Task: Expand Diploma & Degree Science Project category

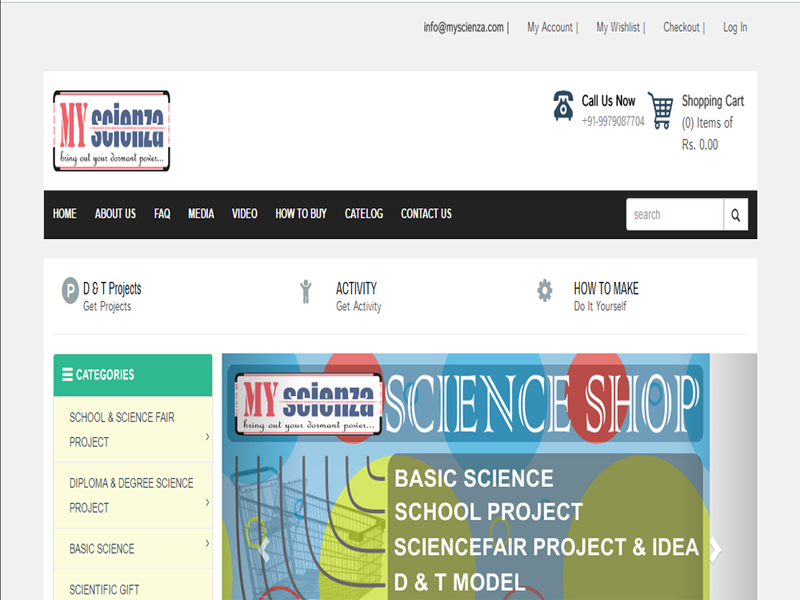Action: pos(207,502)
